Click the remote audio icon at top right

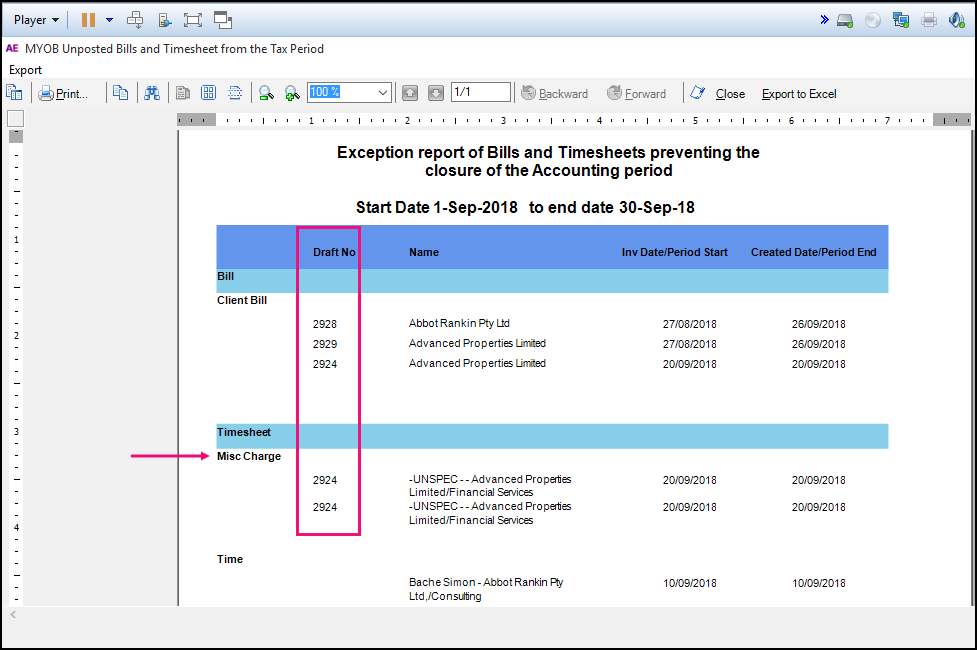point(956,20)
